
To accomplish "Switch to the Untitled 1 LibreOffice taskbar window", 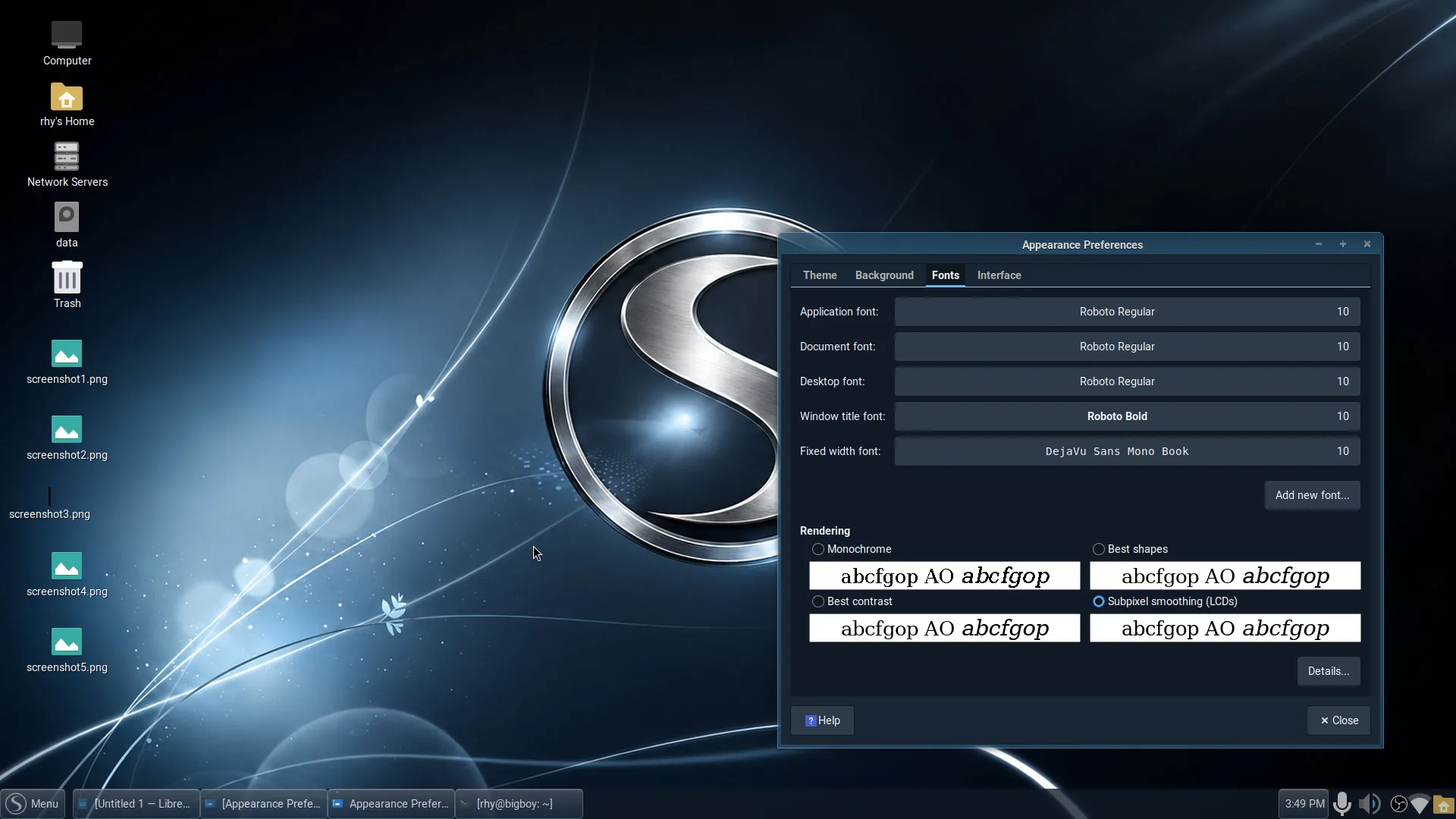I will tap(136, 804).
